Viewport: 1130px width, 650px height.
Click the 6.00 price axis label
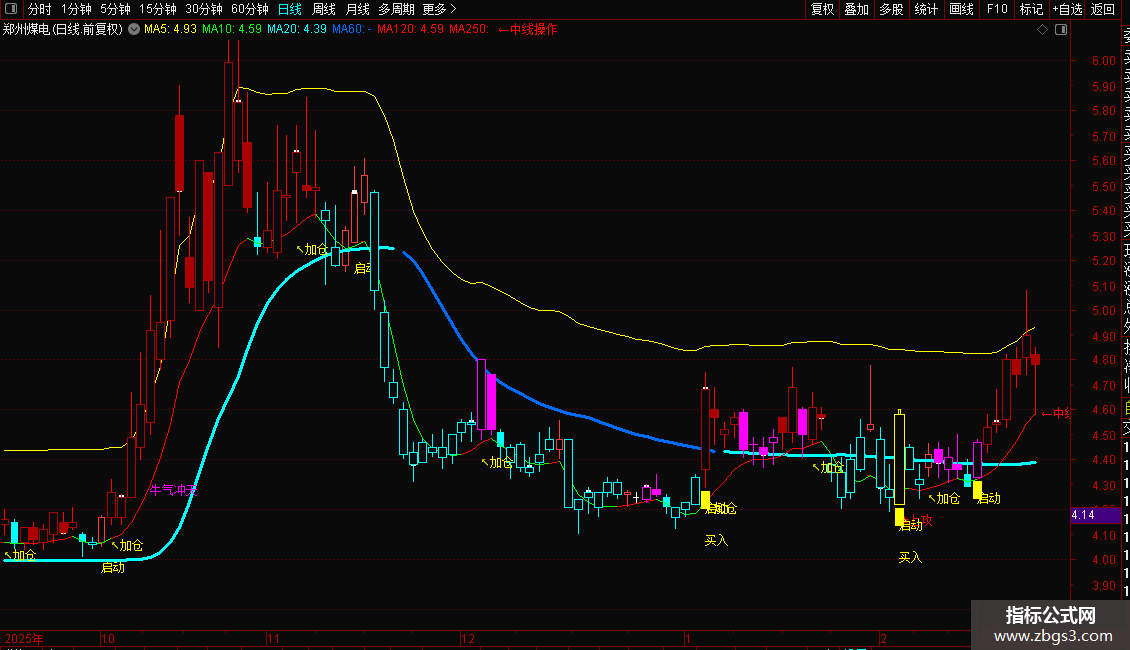[x=1103, y=61]
